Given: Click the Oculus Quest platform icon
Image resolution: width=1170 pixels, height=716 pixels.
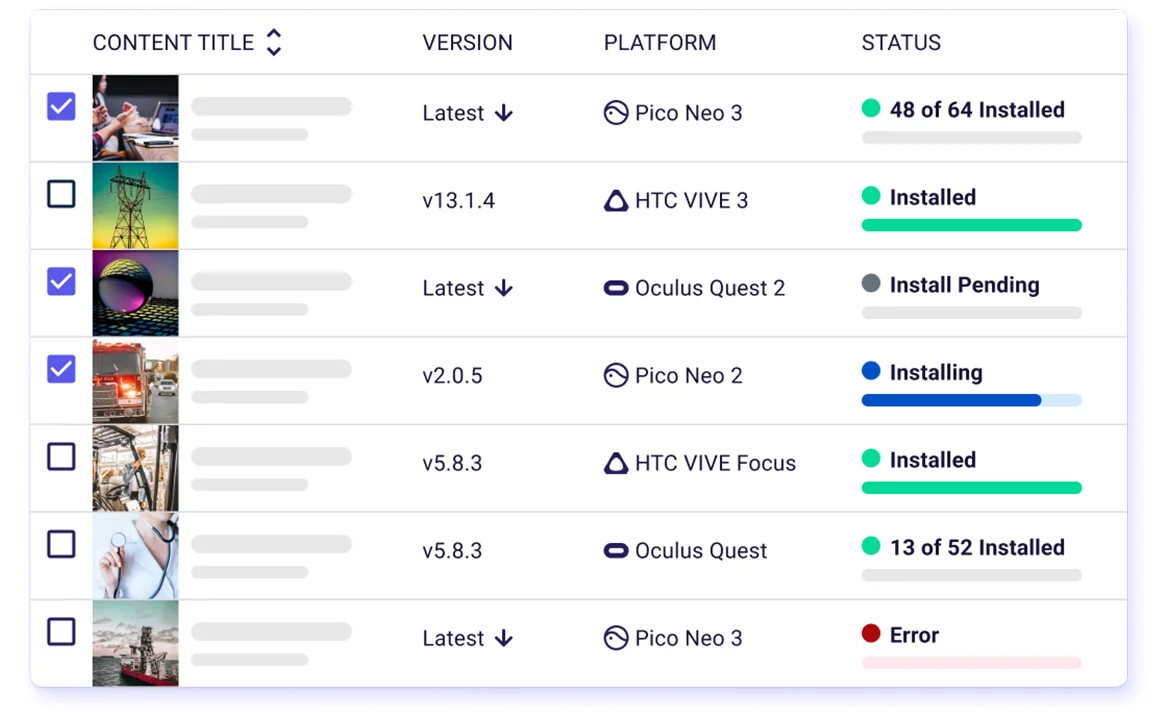Looking at the screenshot, I should coord(616,550).
